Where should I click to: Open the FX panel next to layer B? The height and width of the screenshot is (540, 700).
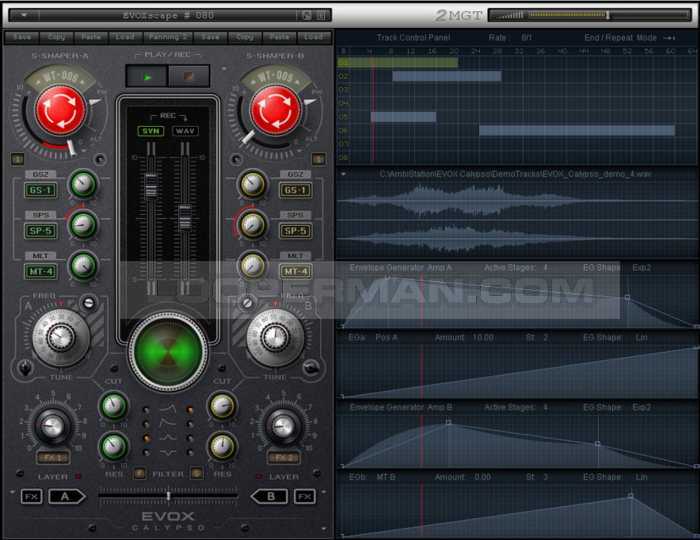305,496
